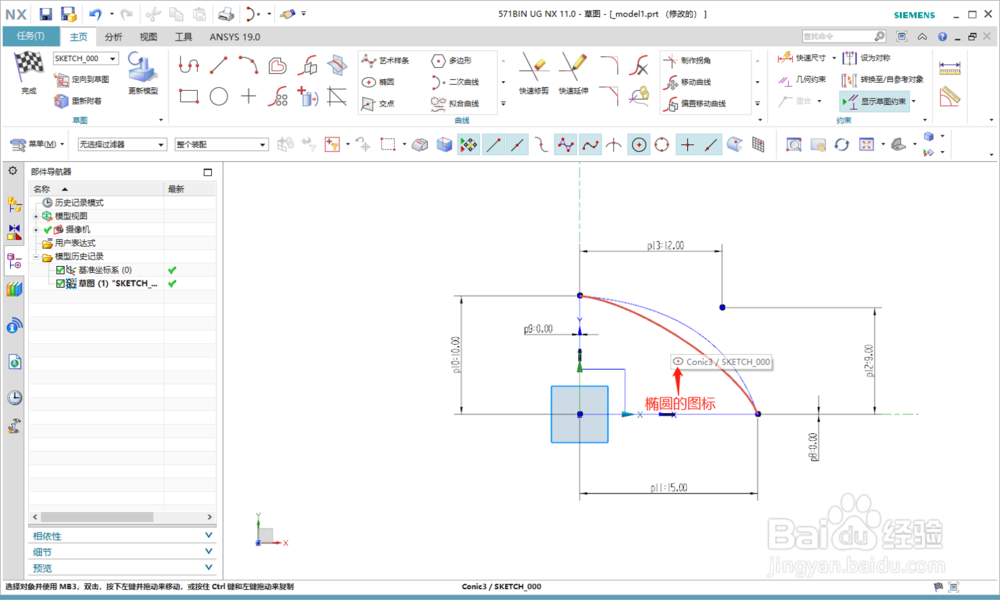Toggle intersection snap point option

[x=614, y=145]
